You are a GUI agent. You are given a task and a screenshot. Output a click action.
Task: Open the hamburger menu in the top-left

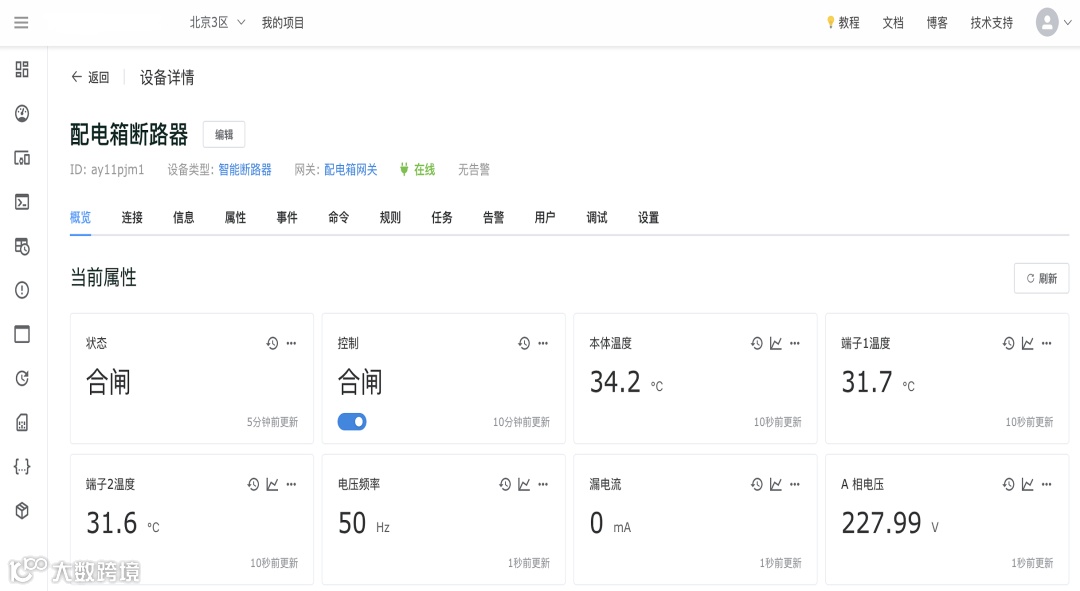(21, 22)
